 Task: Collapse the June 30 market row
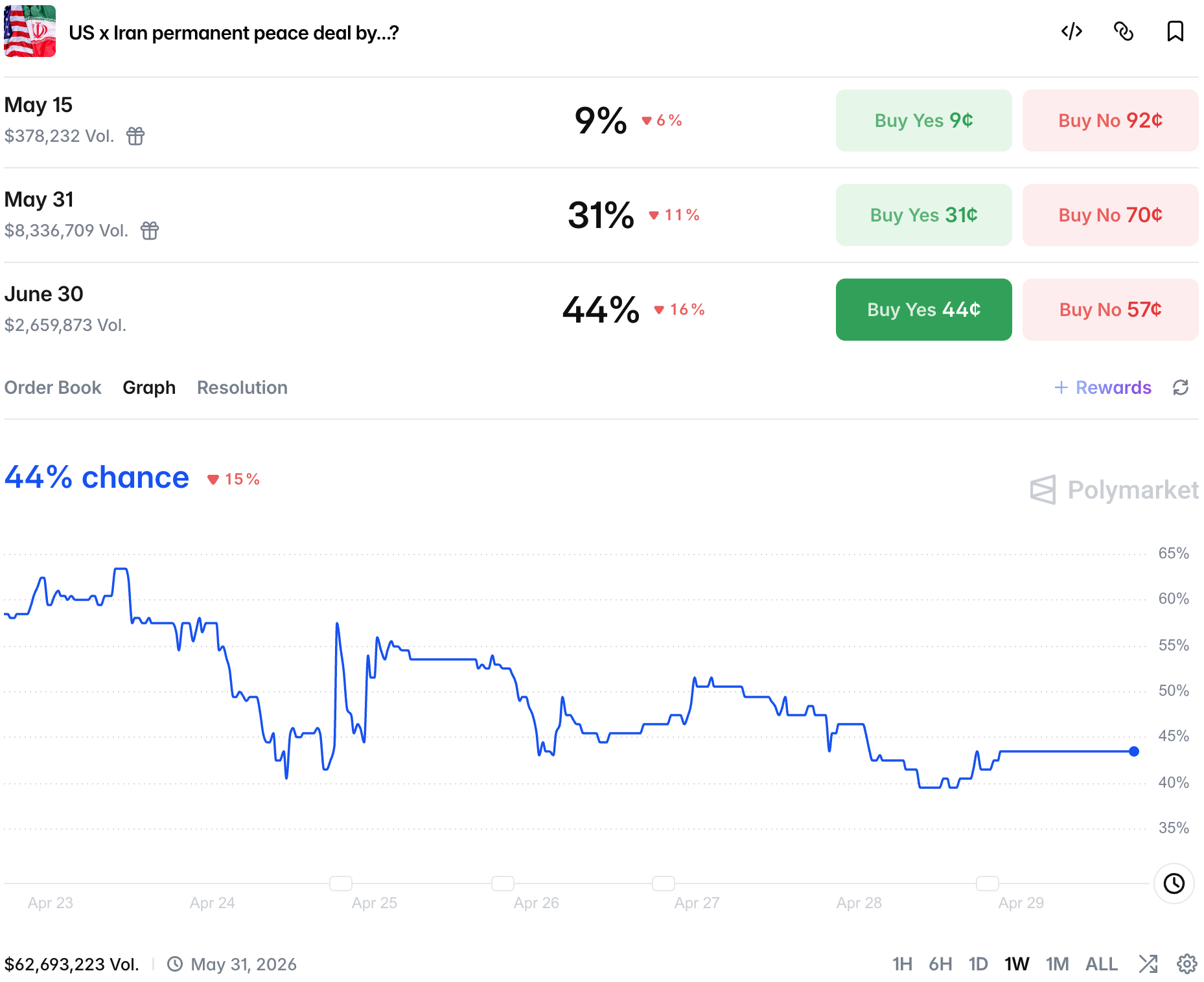[x=324, y=309]
